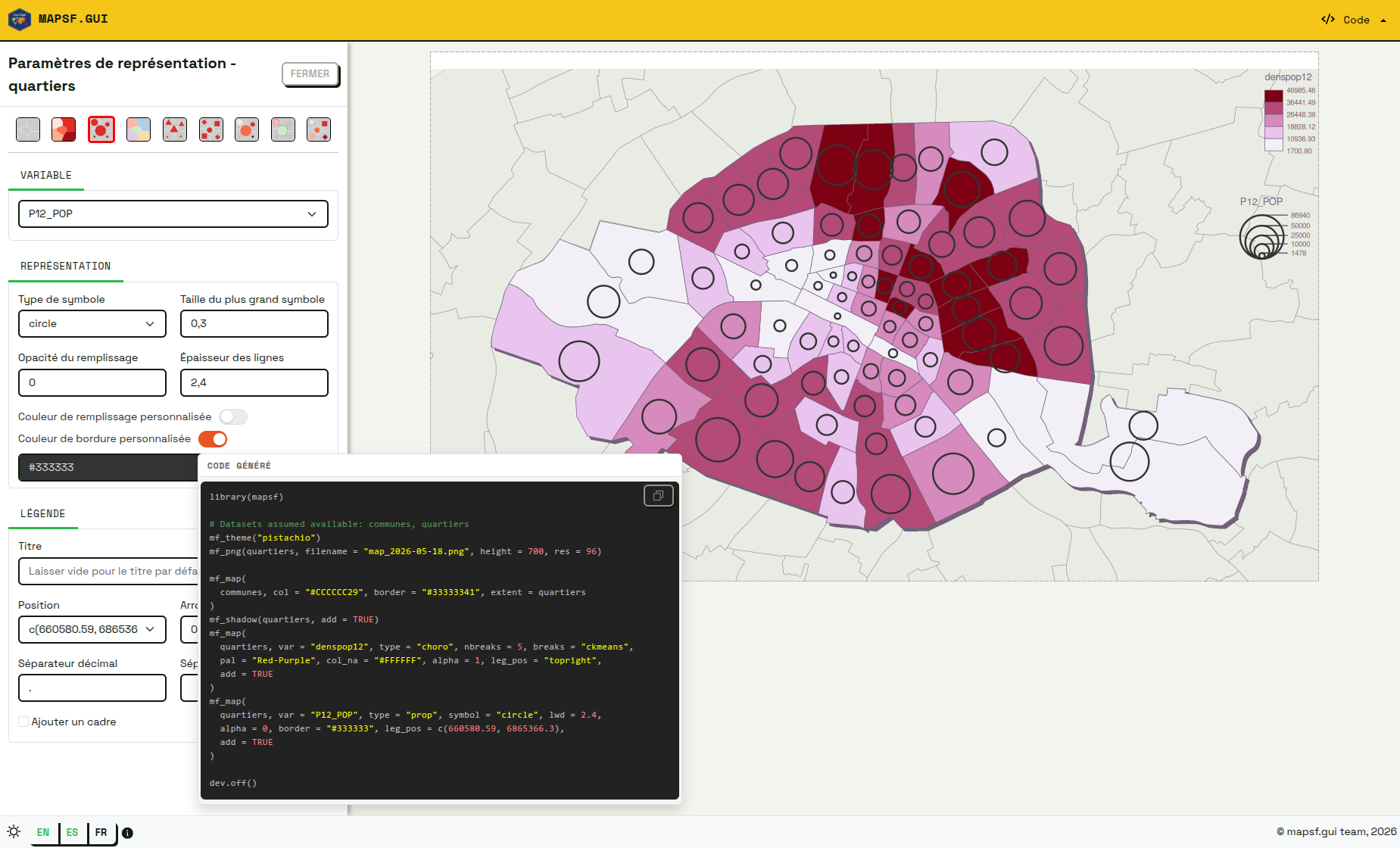Viewport: 1400px width, 848px height.
Task: Click the Taille du plus grand symbole field
Action: click(254, 323)
